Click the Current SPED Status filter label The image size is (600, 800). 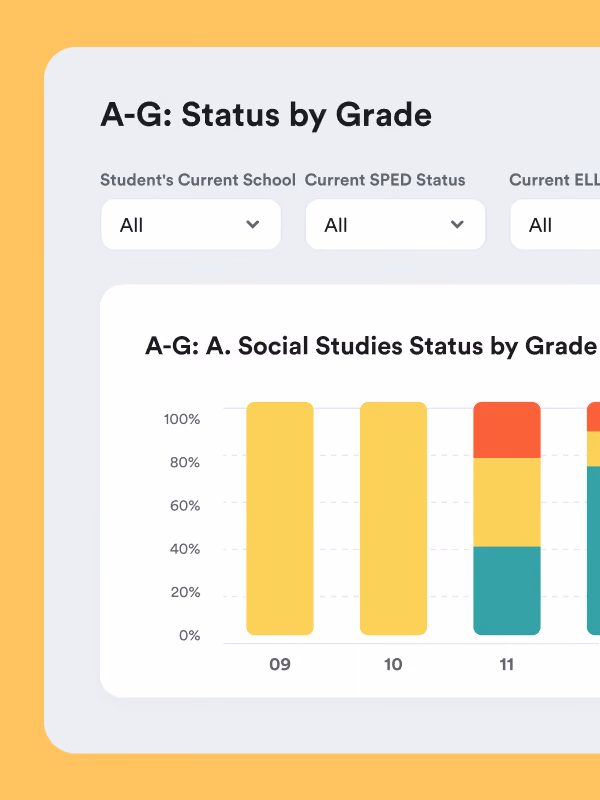pyautogui.click(x=385, y=180)
